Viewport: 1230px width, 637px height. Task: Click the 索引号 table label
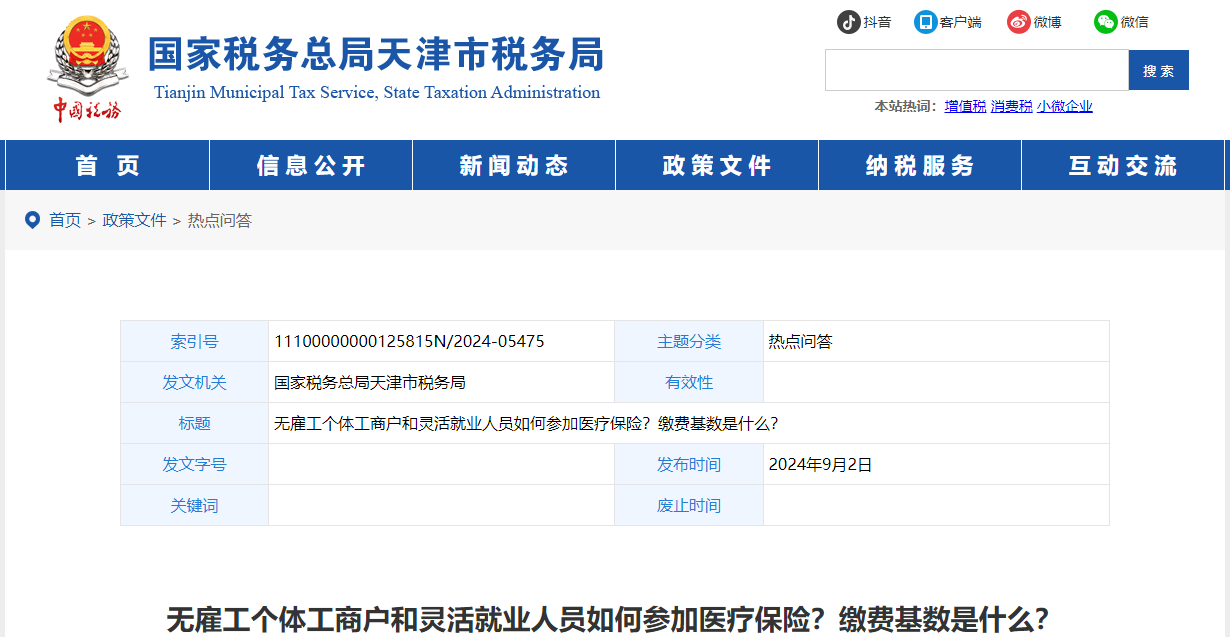194,341
